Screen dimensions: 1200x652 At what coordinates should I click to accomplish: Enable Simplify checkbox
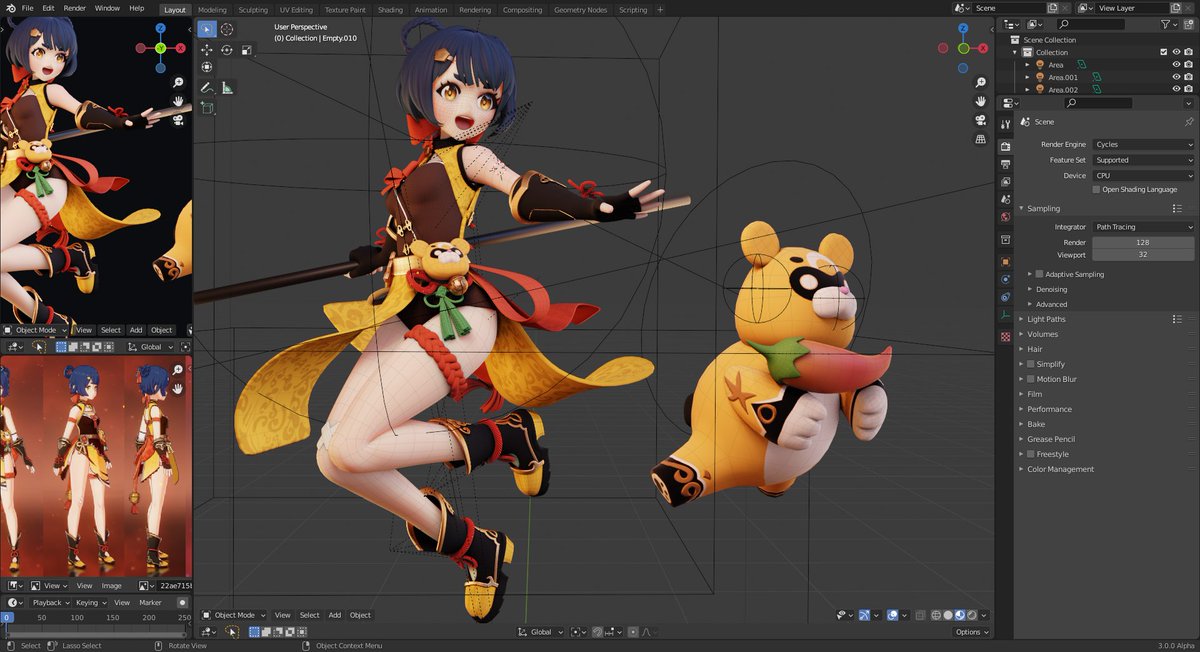pos(1031,364)
